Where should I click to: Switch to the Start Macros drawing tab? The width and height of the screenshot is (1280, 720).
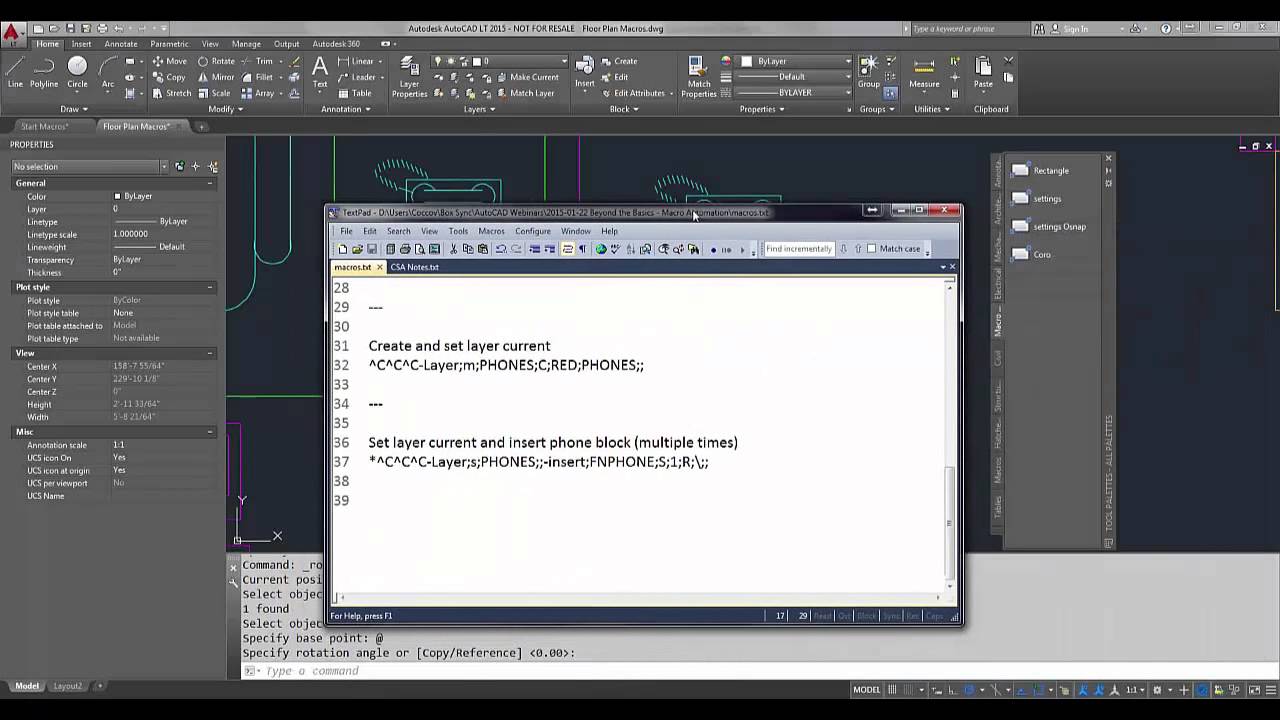[x=45, y=127]
